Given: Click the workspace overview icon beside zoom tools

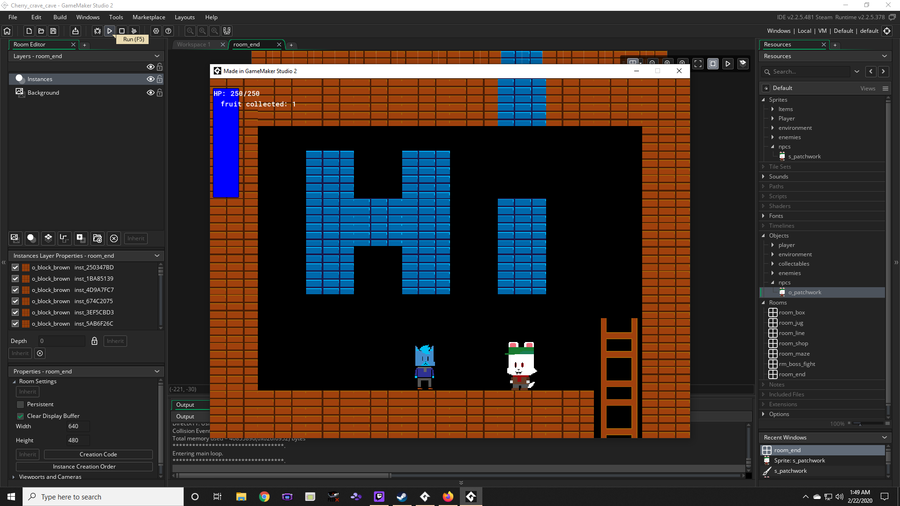Looking at the screenshot, I should [227, 31].
